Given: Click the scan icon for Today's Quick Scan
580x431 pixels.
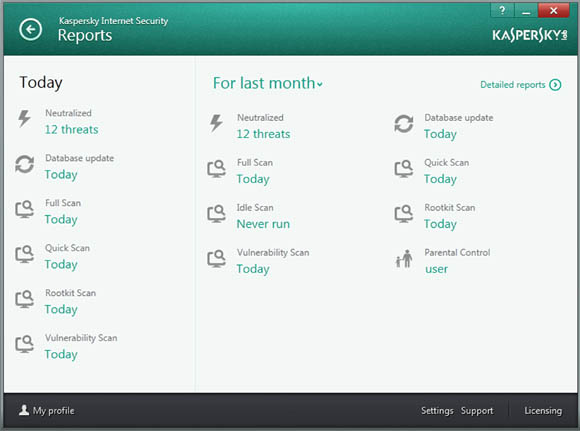Looking at the screenshot, I should click(x=24, y=254).
